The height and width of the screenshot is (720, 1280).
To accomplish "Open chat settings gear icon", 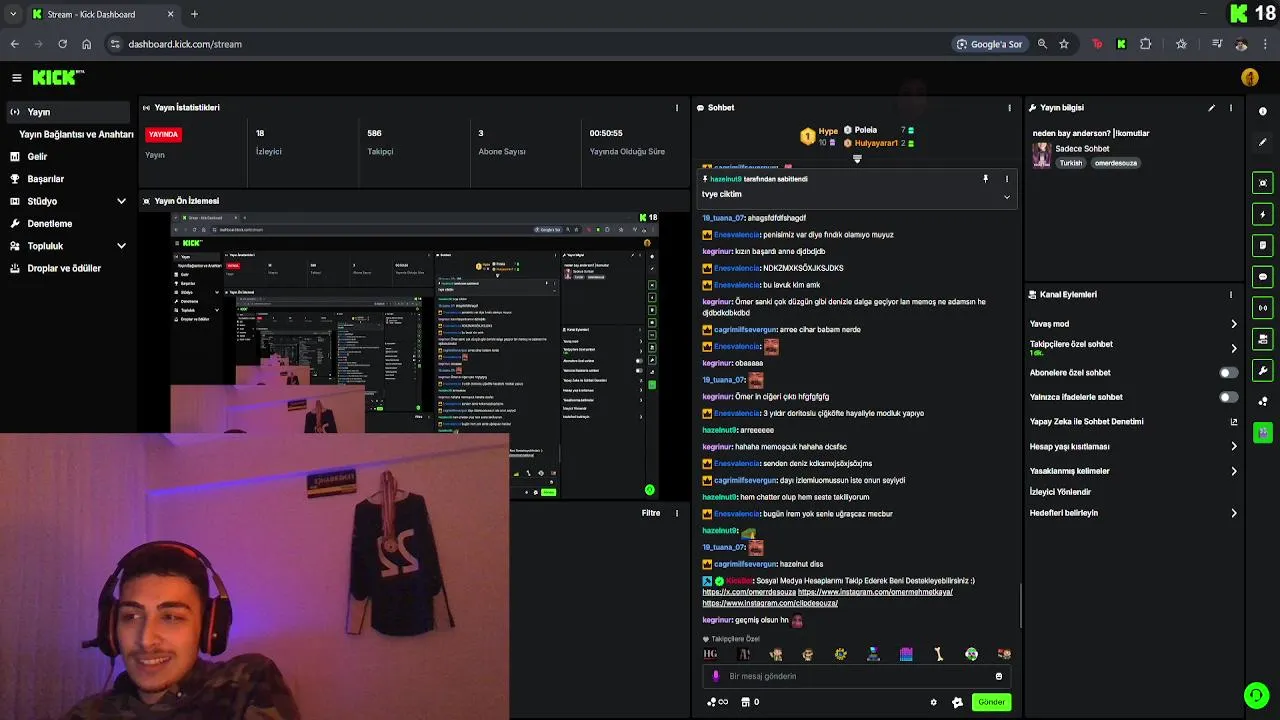I will [x=934, y=702].
